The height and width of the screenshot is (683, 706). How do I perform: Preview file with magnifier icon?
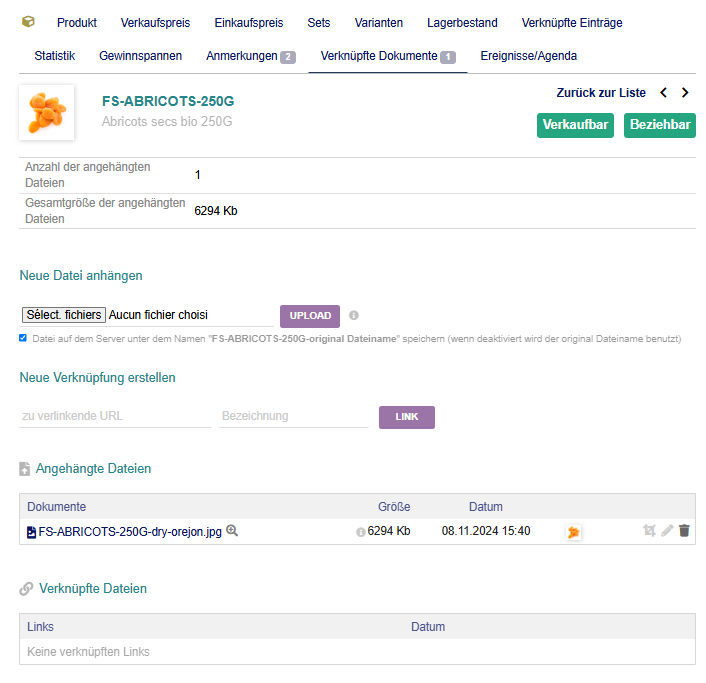tap(232, 531)
